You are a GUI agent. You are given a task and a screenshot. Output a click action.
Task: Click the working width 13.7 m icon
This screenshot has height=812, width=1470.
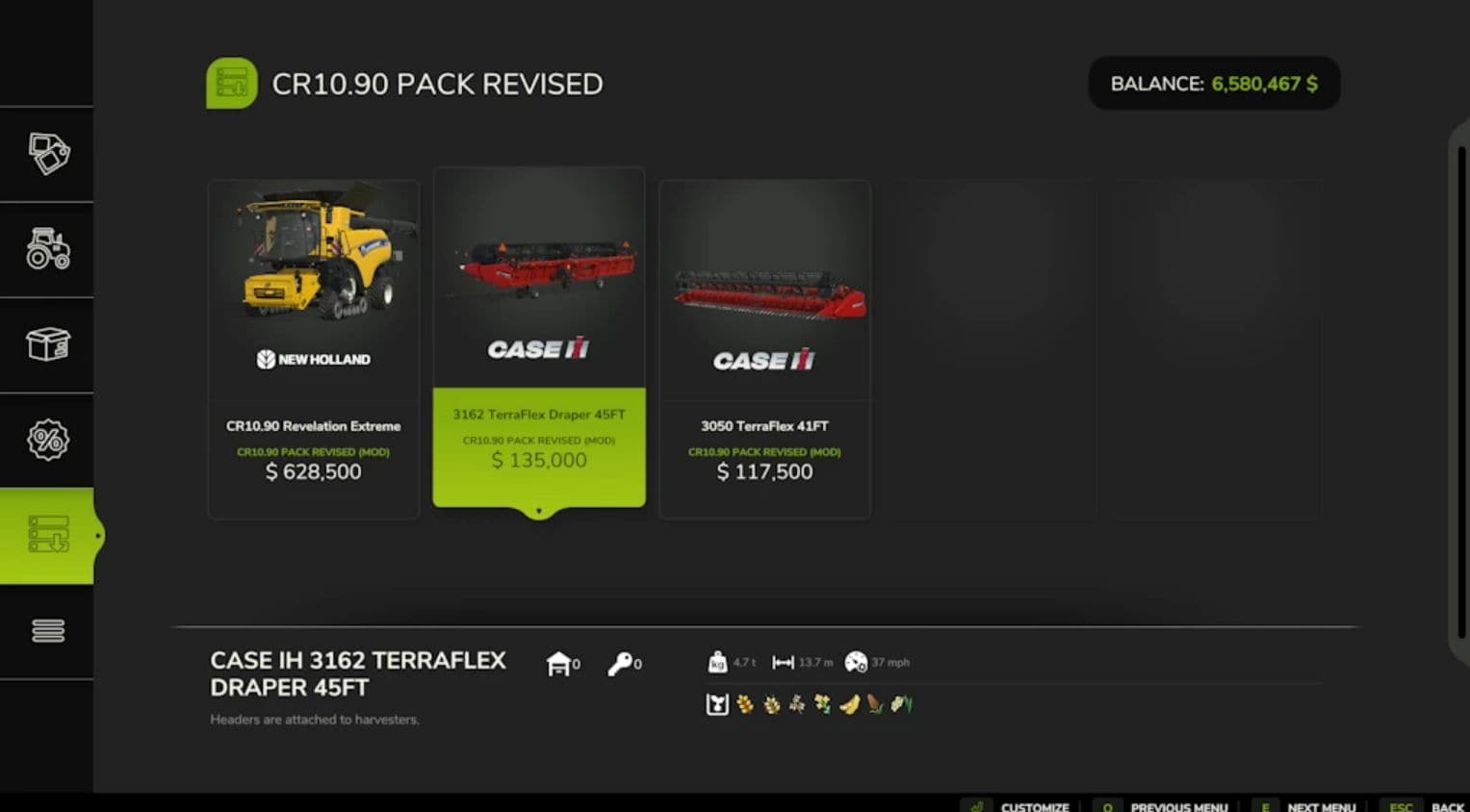(783, 662)
